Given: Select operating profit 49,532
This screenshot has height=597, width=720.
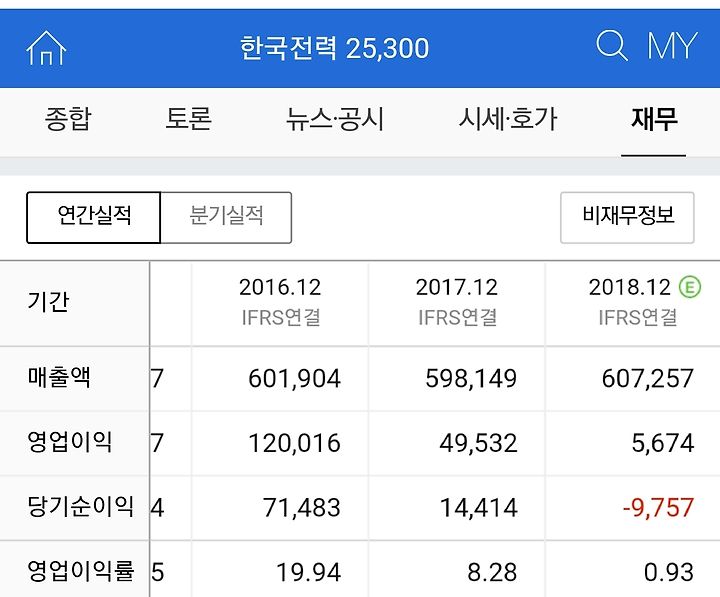Looking at the screenshot, I should 478,444.
